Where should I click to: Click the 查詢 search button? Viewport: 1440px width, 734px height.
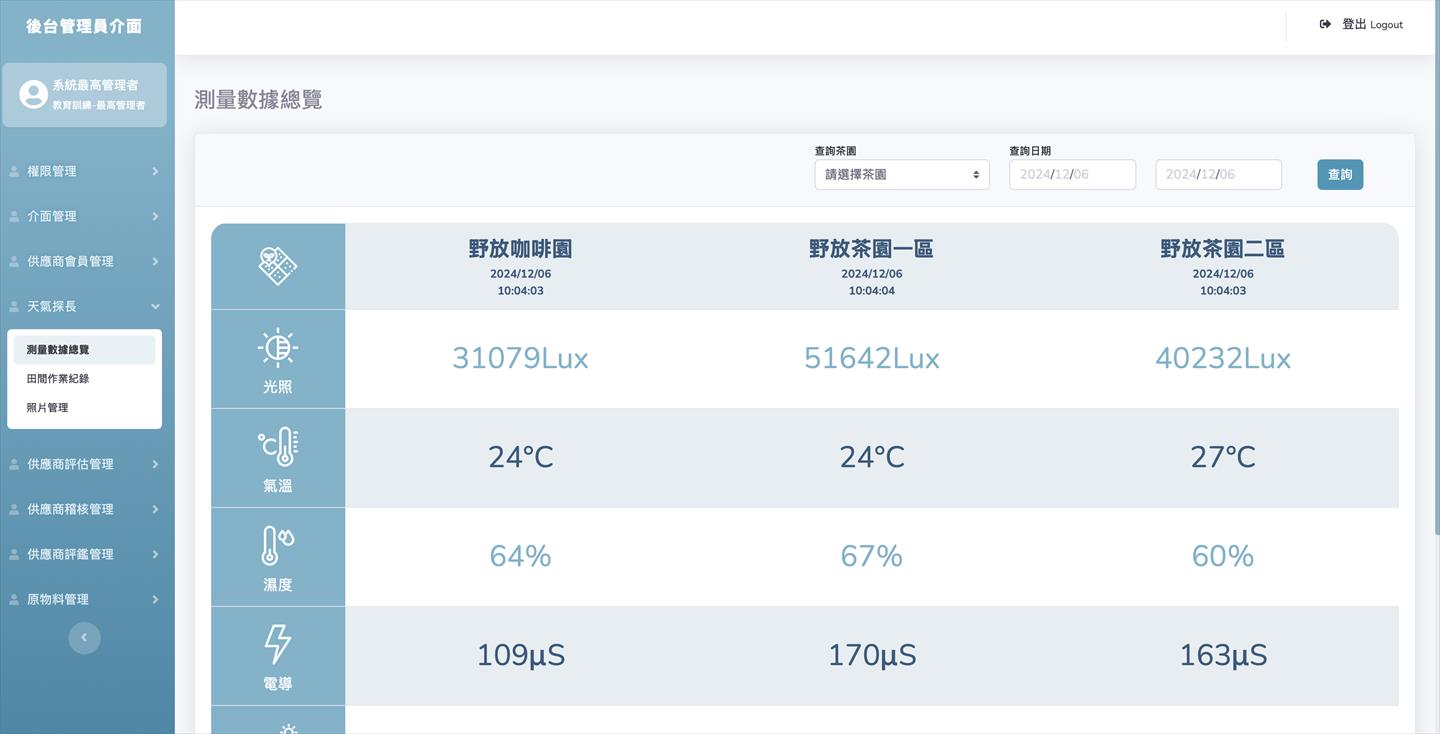(x=1340, y=175)
